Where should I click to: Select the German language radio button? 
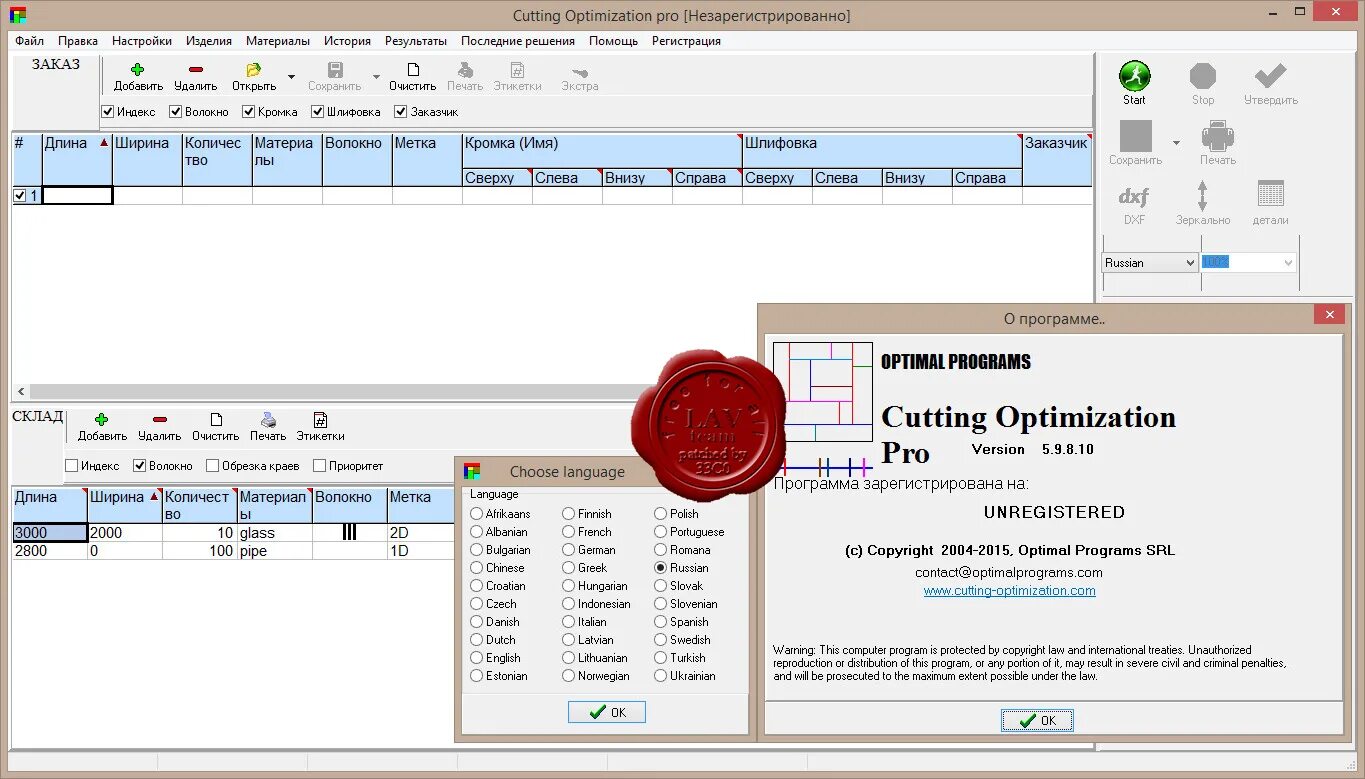click(x=568, y=550)
